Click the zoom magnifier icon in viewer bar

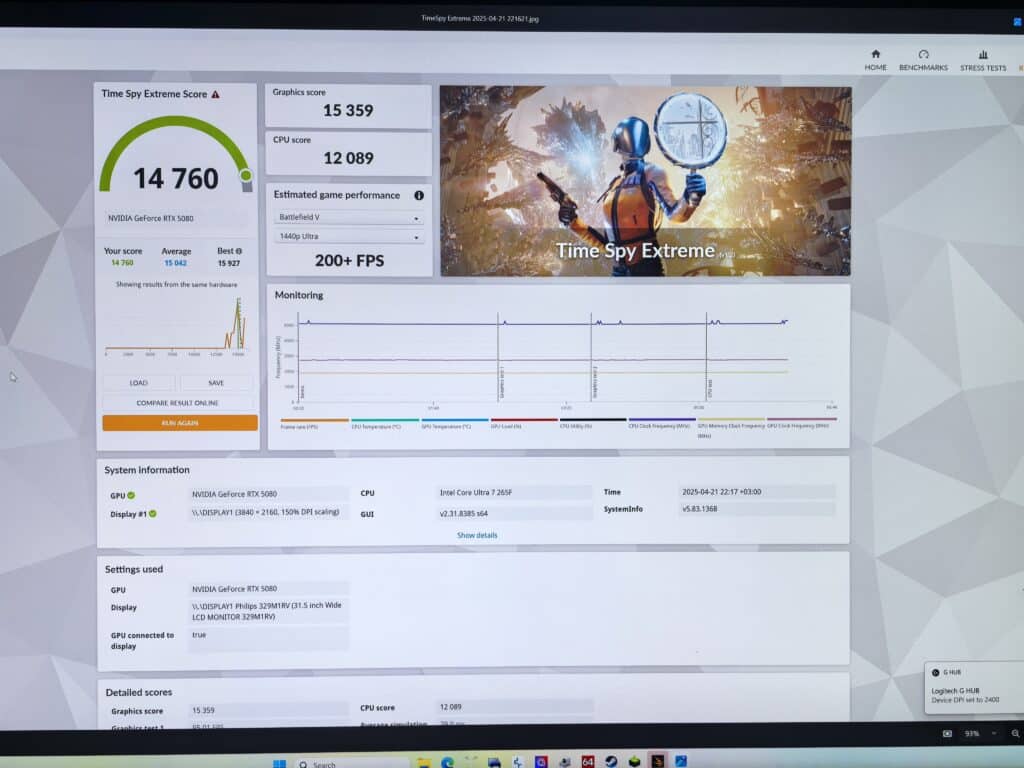(x=1016, y=733)
